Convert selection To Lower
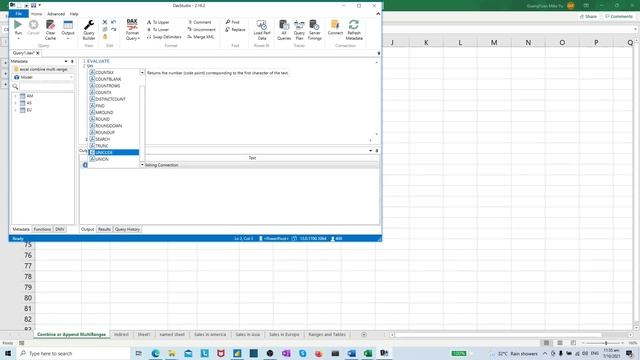The image size is (640, 360). coord(158,30)
